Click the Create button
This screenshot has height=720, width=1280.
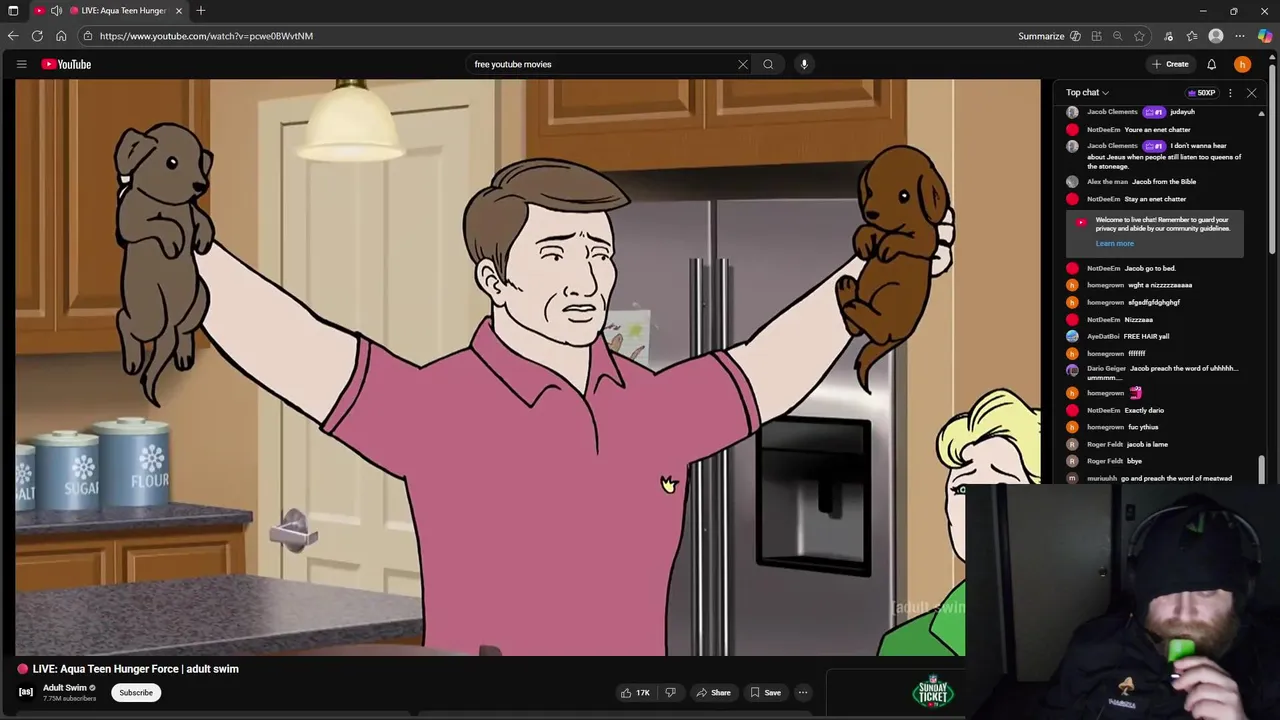tap(1170, 64)
